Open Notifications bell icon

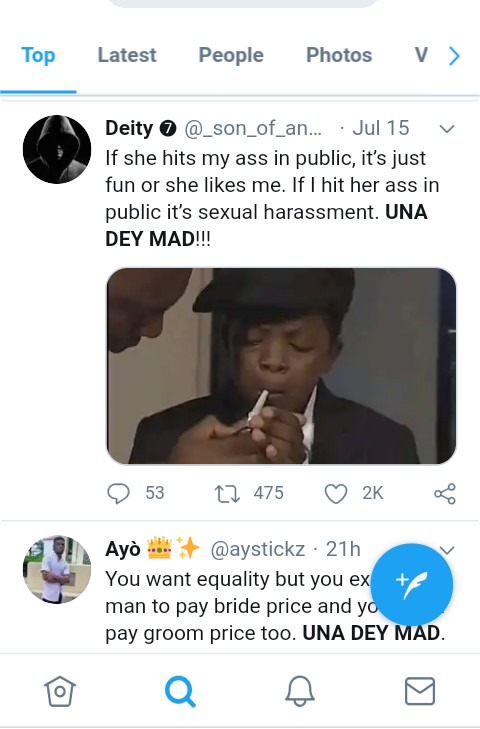pyautogui.click(x=300, y=691)
